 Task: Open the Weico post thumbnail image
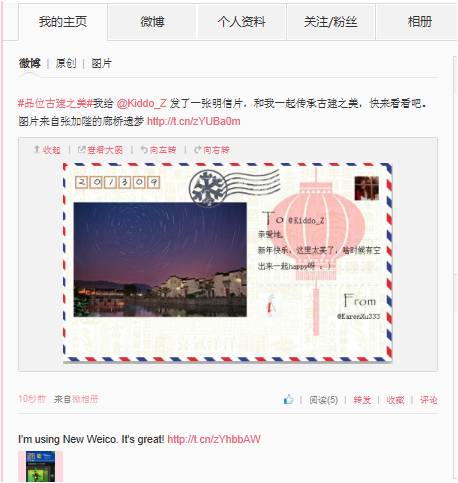(x=40, y=466)
